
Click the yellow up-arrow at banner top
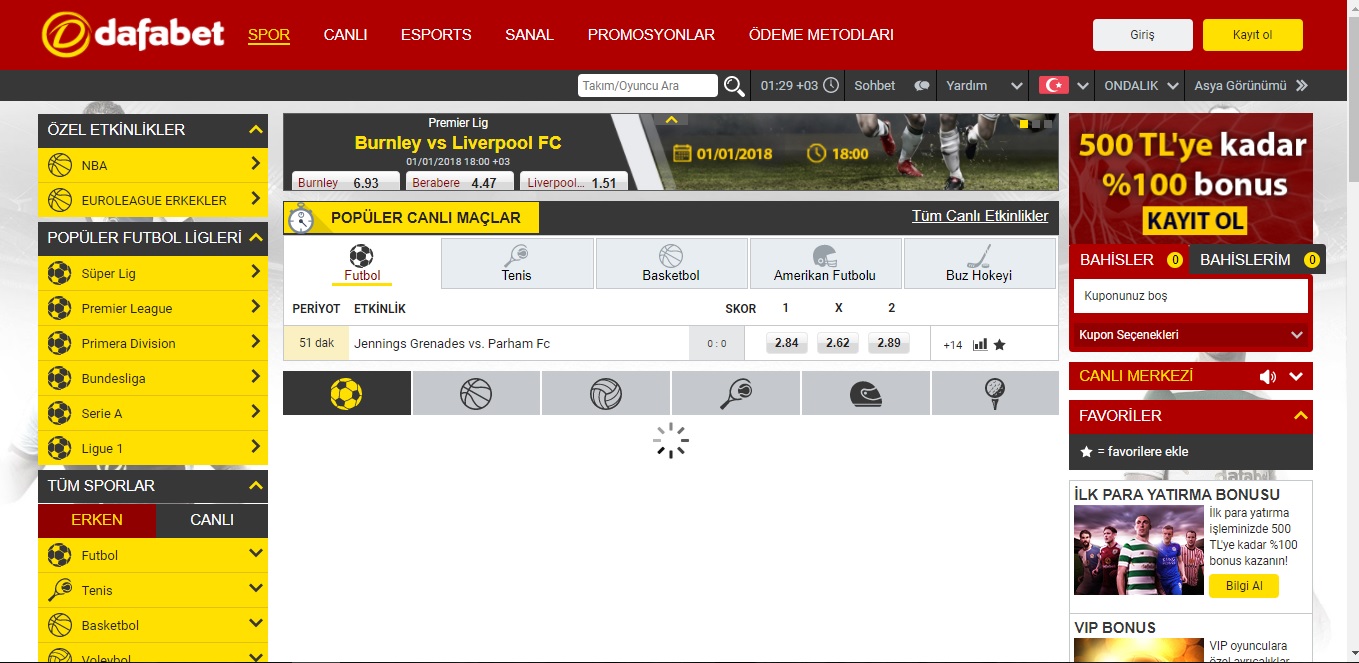point(671,120)
